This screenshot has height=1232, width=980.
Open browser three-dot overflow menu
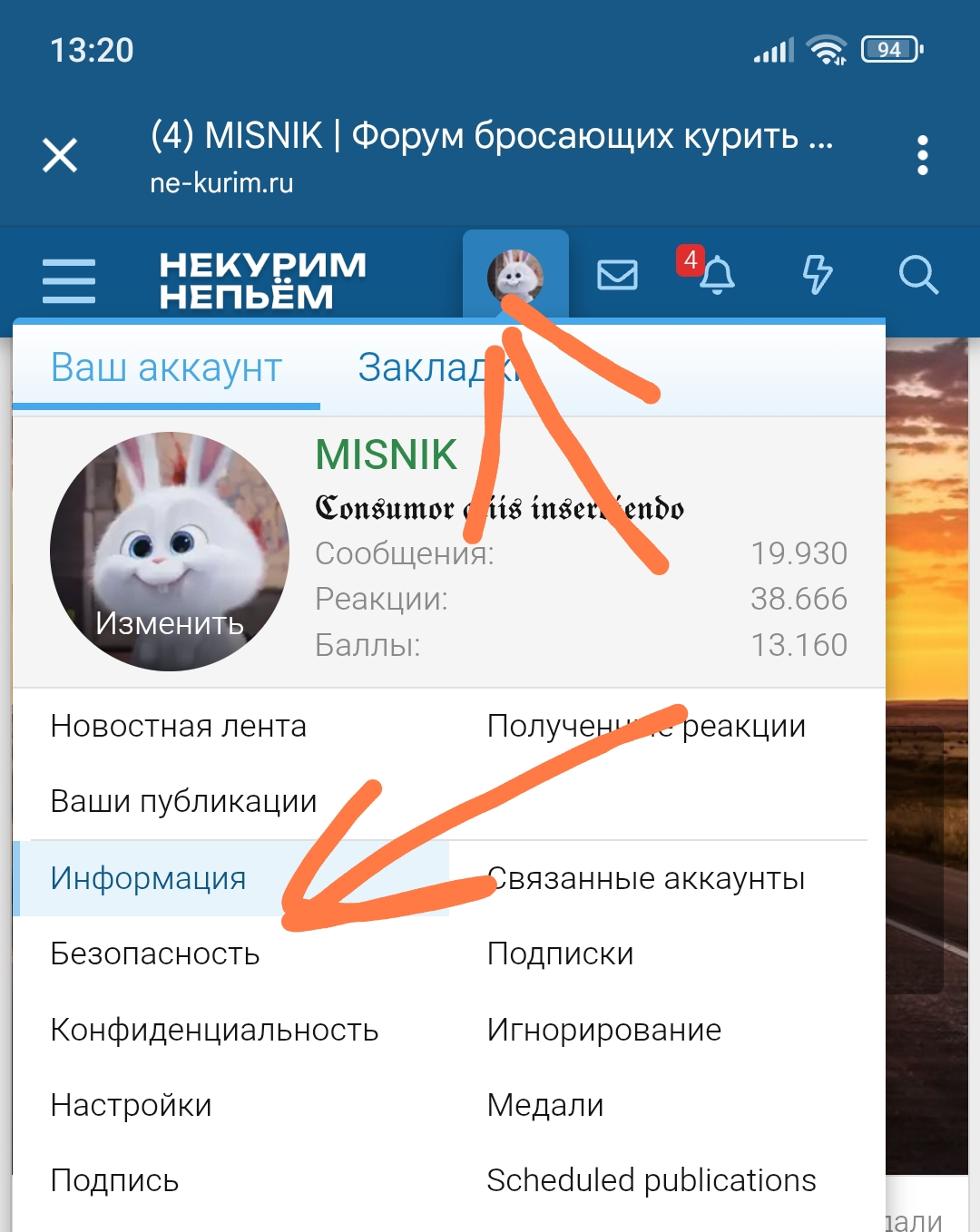(923, 155)
